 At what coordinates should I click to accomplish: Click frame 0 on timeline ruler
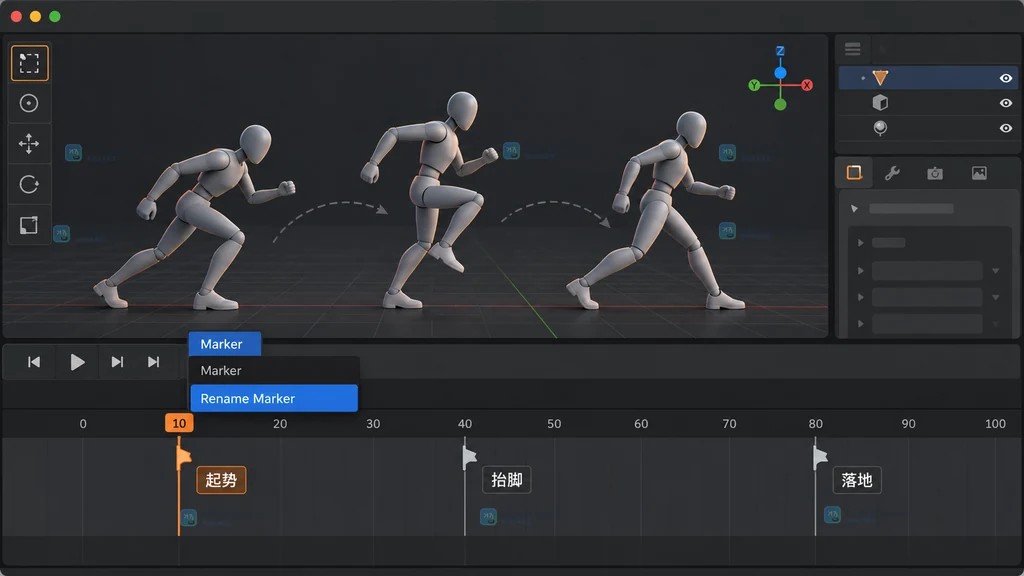pos(83,424)
